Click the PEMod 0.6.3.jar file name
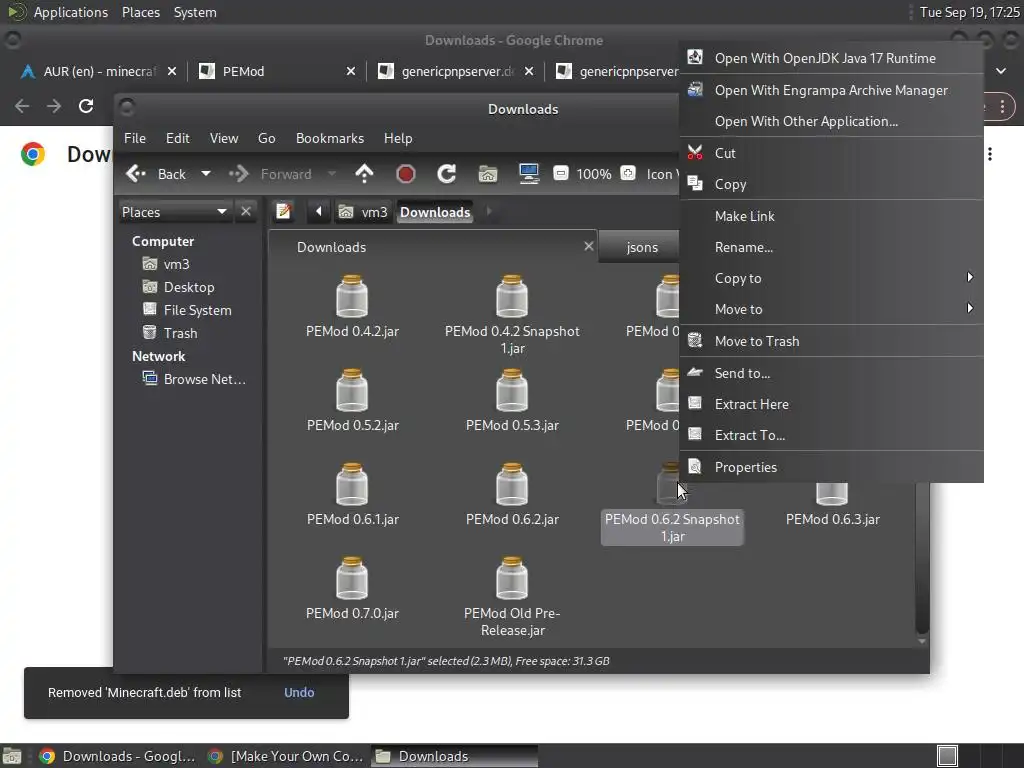 pyautogui.click(x=833, y=519)
